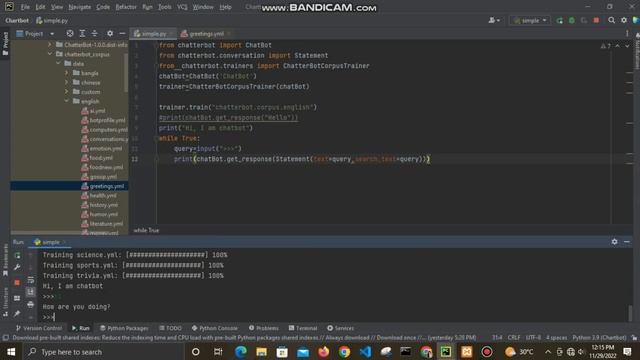Click the Print output icon in Run panel
The height and width of the screenshot is (360, 640).
31,304
